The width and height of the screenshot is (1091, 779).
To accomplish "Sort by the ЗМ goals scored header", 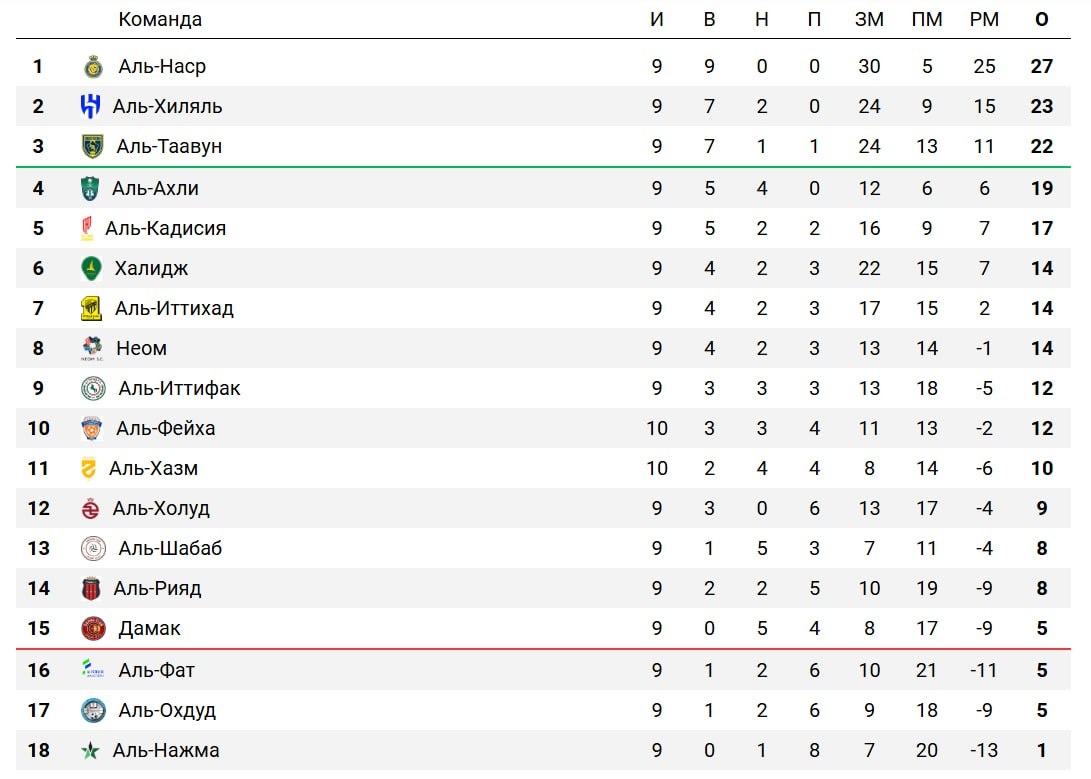I will click(869, 19).
